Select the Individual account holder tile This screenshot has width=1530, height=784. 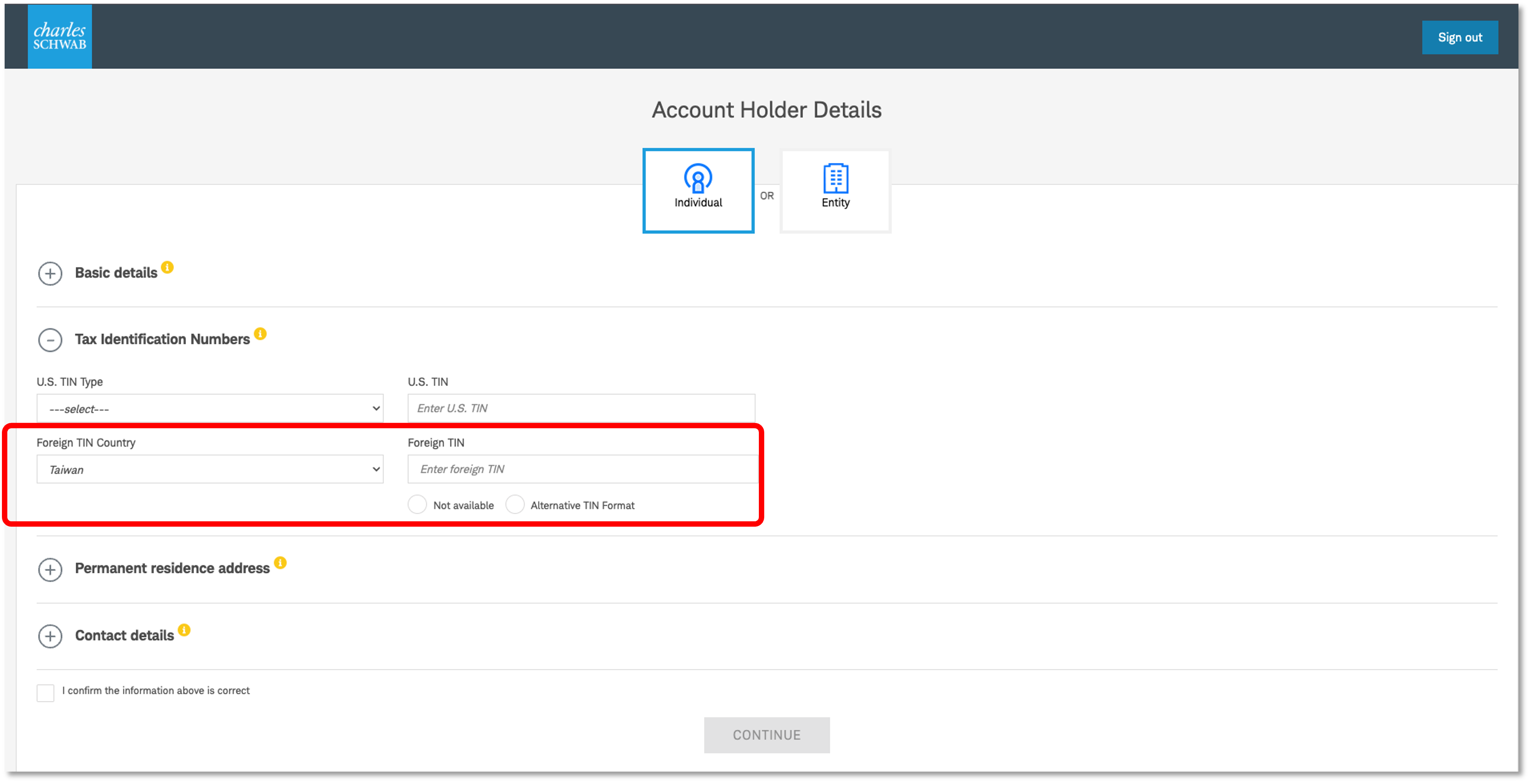pyautogui.click(x=698, y=190)
